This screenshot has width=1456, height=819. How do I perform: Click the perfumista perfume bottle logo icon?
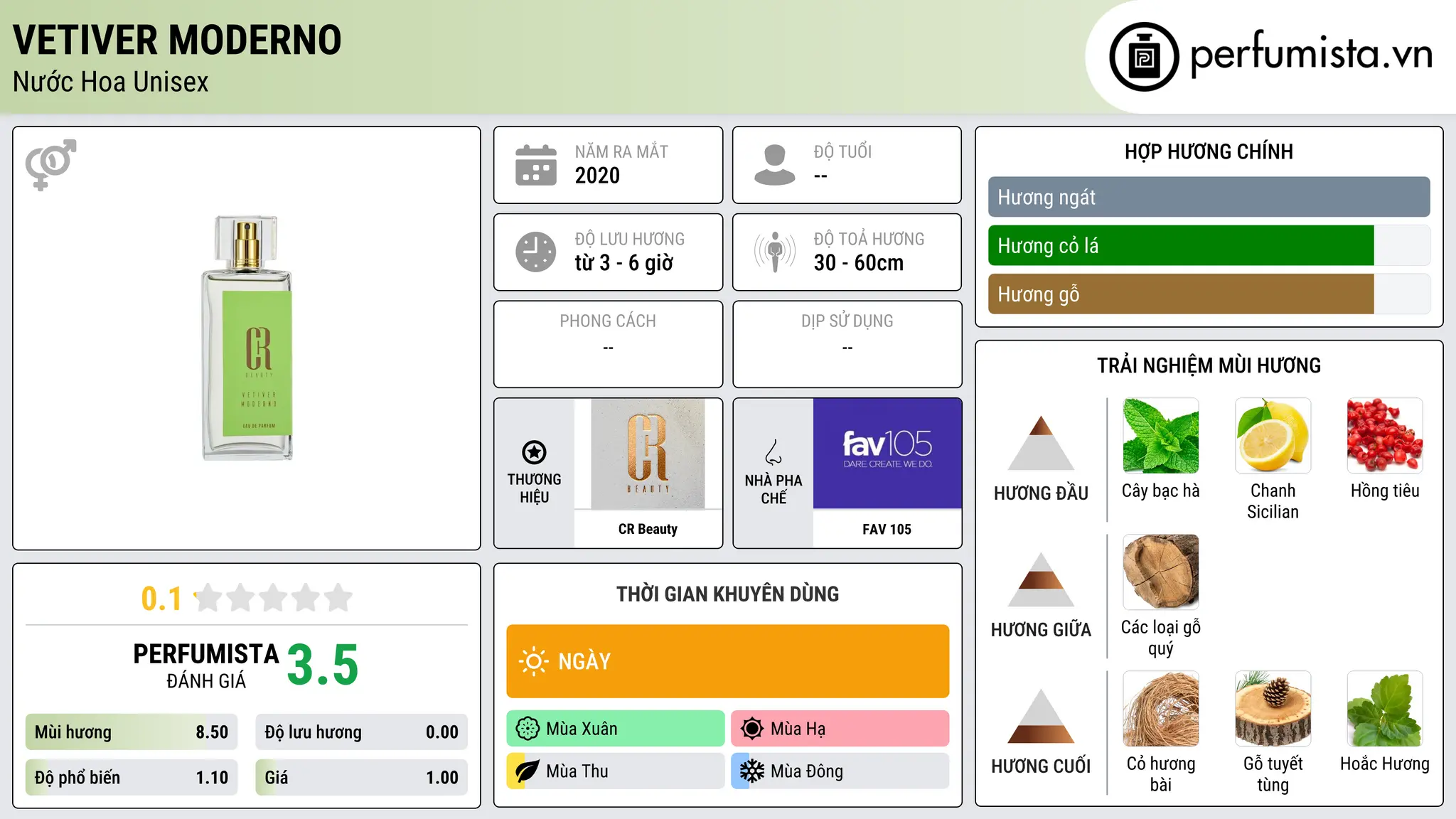[x=1144, y=57]
